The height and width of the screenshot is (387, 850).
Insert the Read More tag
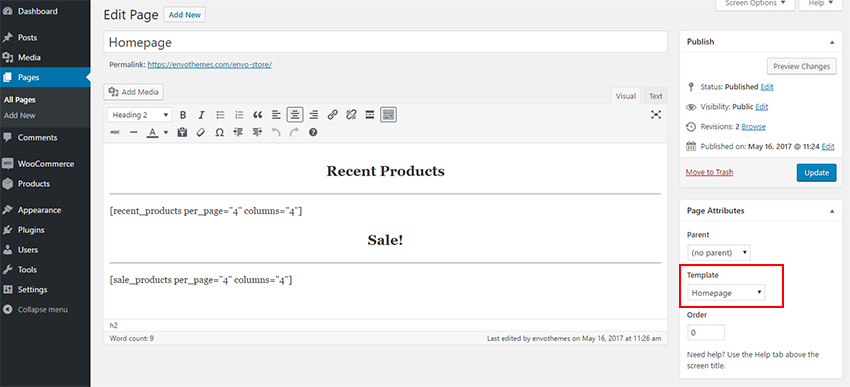(370, 115)
